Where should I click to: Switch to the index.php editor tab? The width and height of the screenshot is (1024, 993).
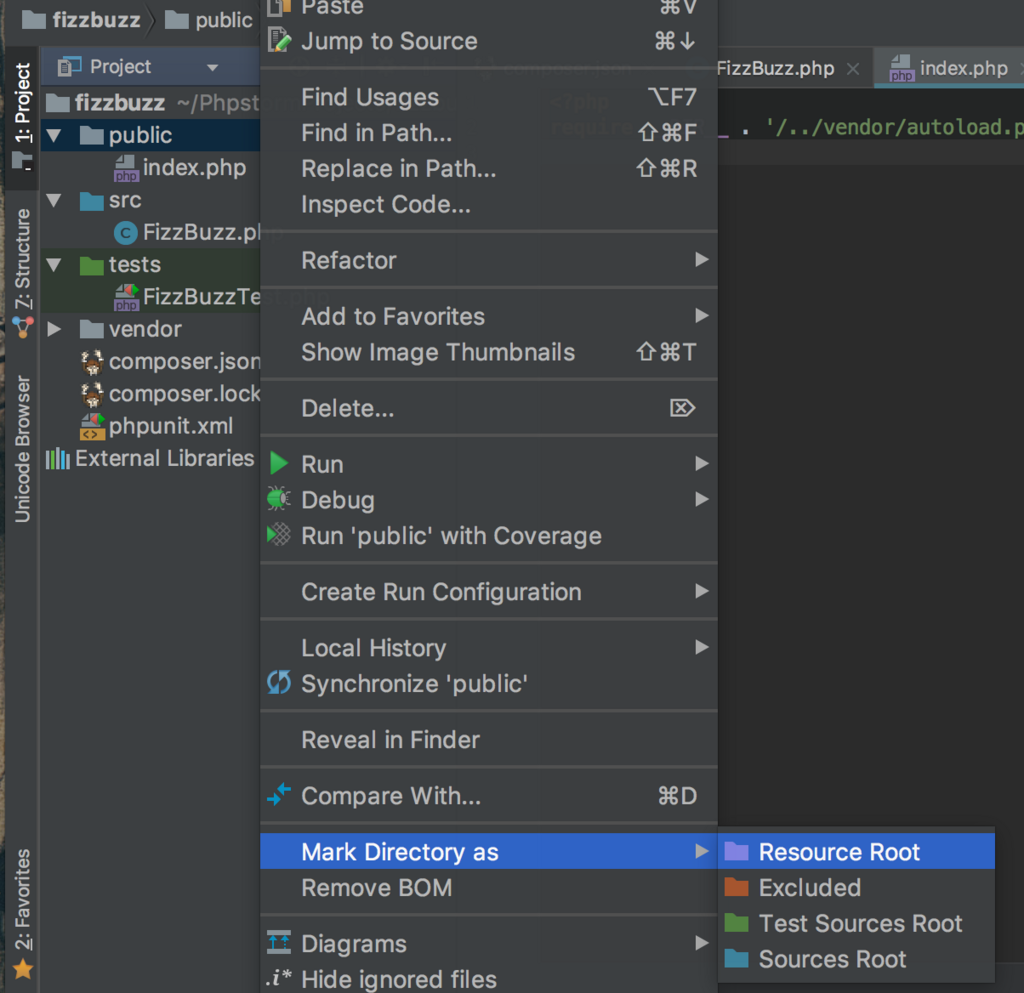pos(950,68)
